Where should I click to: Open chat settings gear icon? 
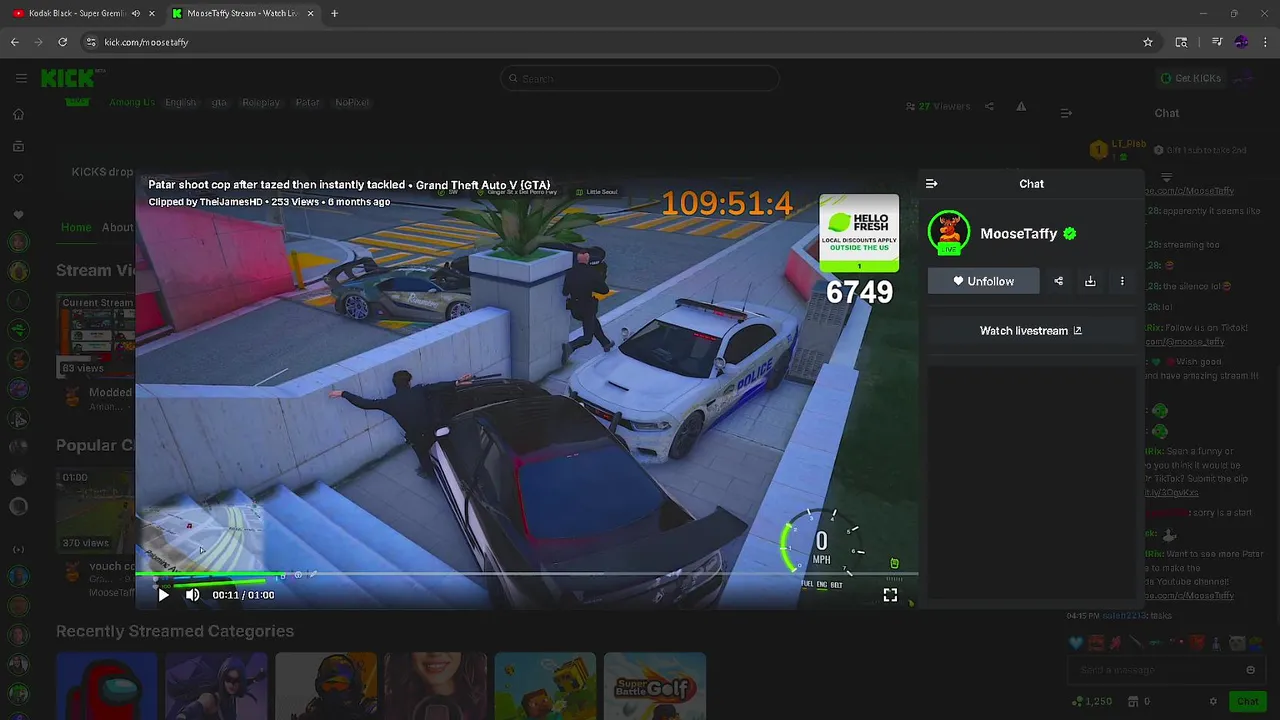pos(1213,701)
